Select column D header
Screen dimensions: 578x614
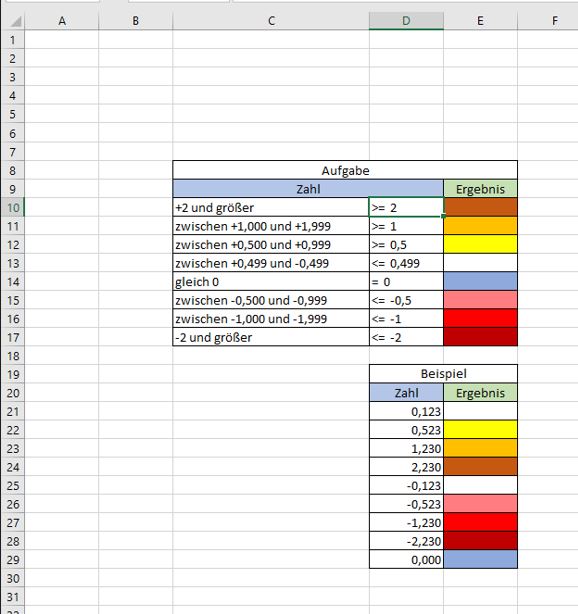(406, 21)
